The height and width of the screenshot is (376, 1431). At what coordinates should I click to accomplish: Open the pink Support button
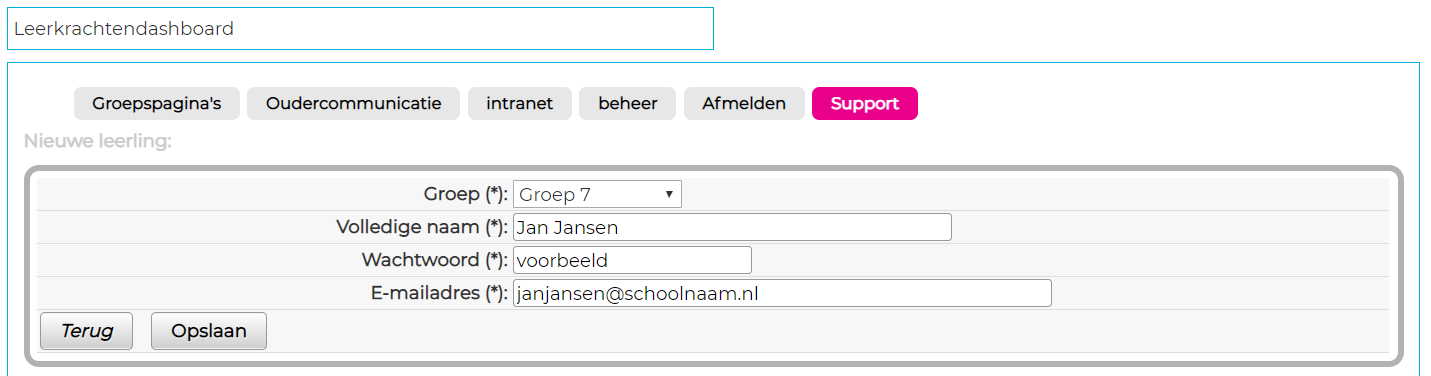[865, 104]
